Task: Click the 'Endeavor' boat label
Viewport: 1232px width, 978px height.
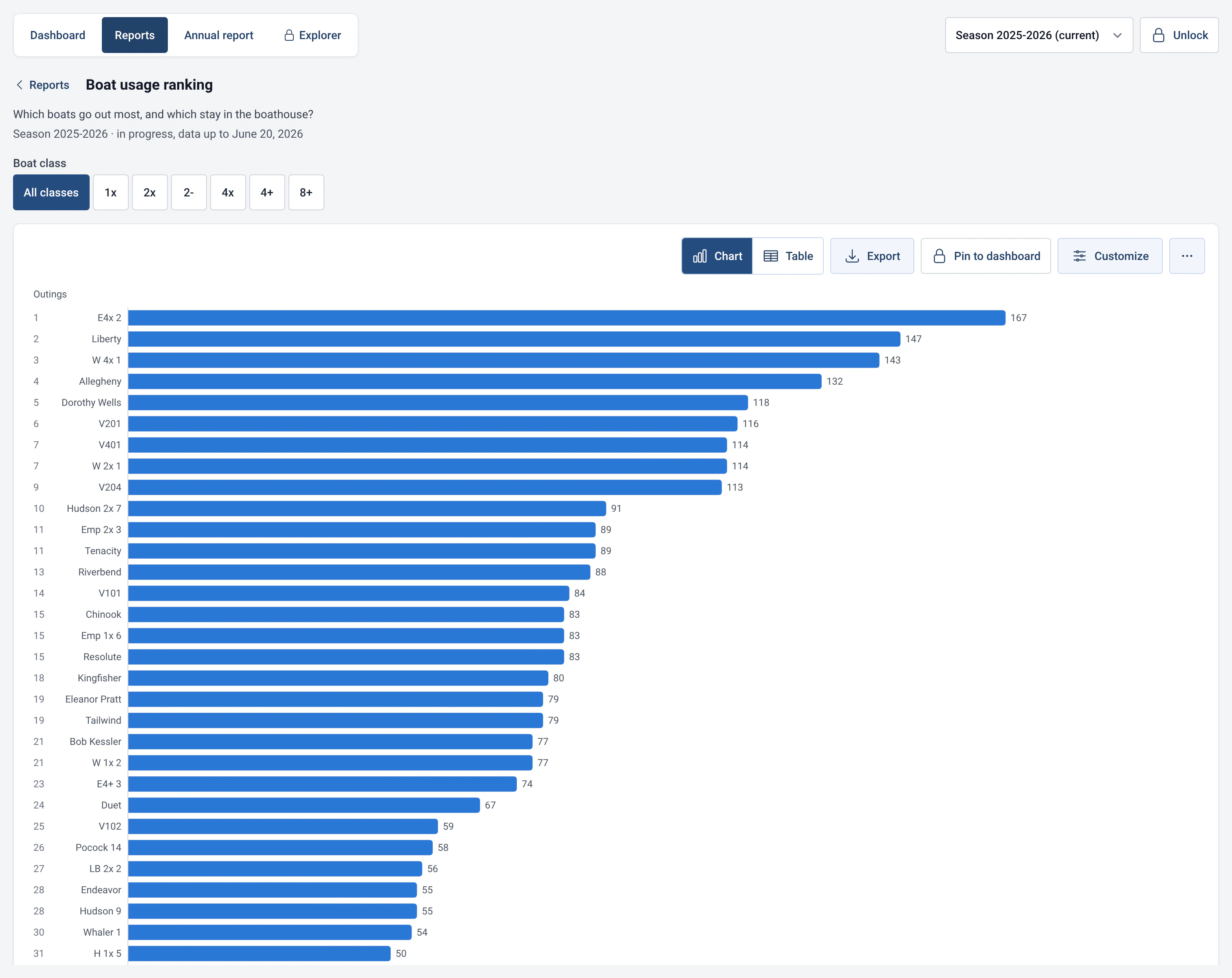Action: pyautogui.click(x=101, y=890)
